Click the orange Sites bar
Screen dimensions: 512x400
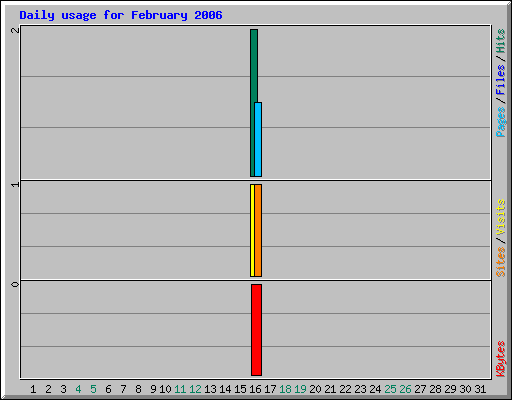point(258,230)
